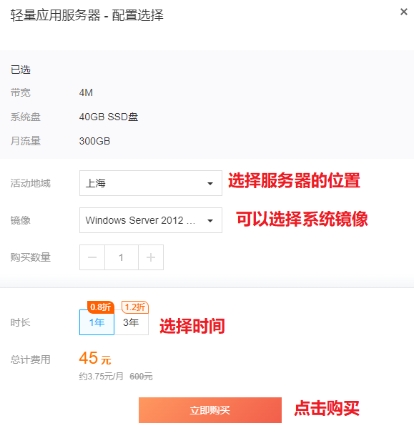This screenshot has height=440, width=414.
Task: Click the 总计费用 label
Action: point(30,359)
